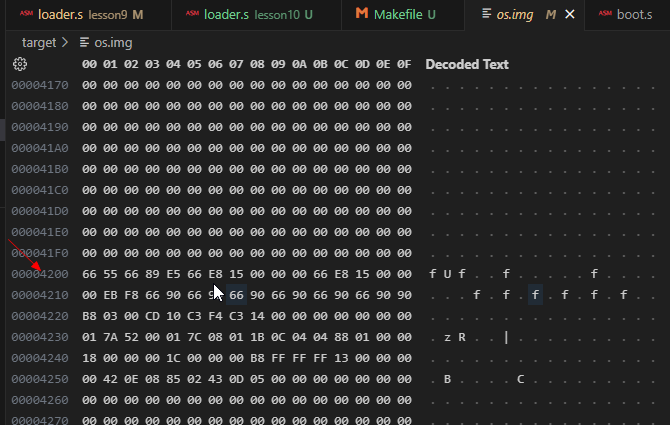Select byte E5 in row 00004200

(173, 274)
